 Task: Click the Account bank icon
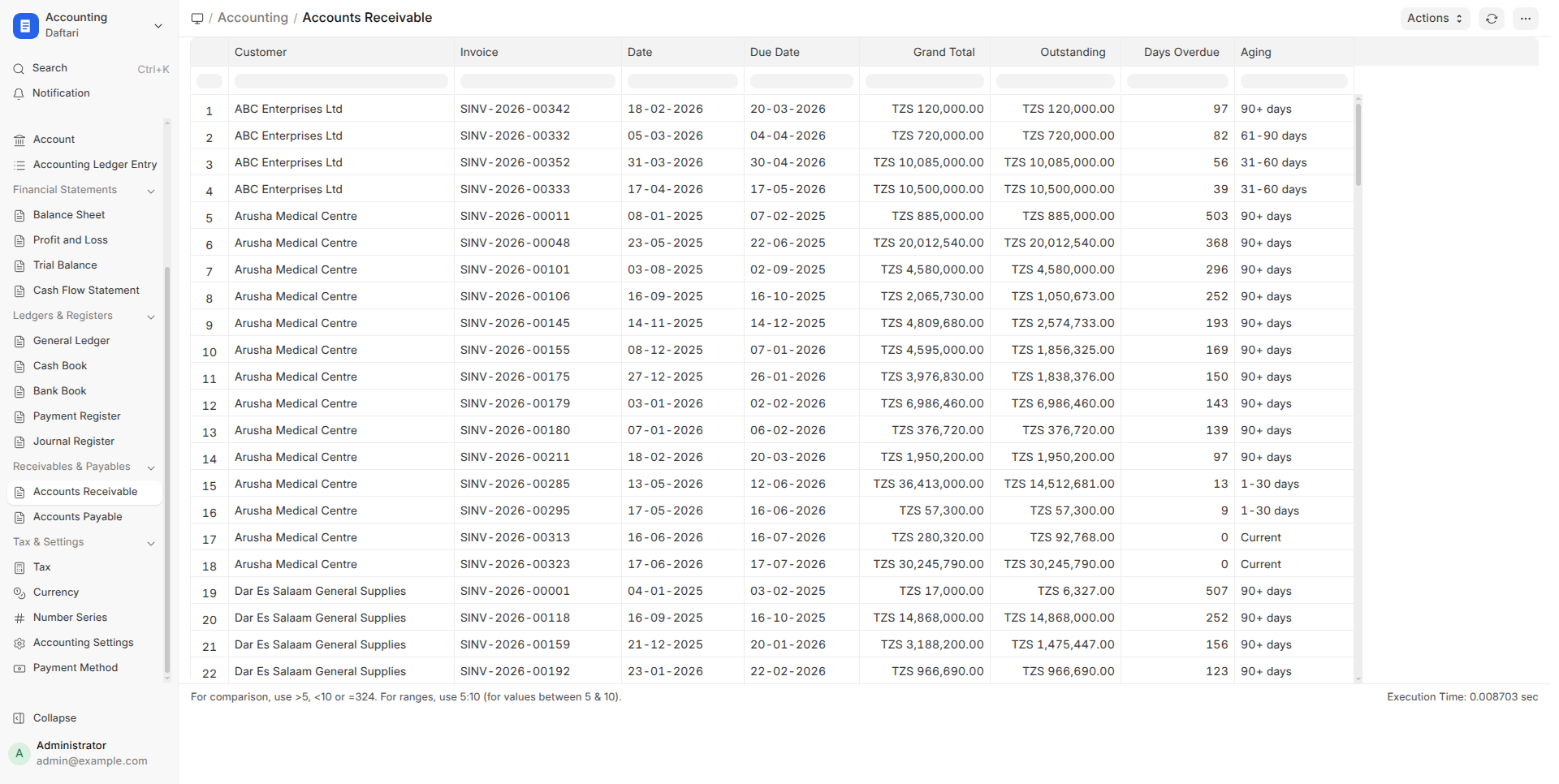click(19, 140)
